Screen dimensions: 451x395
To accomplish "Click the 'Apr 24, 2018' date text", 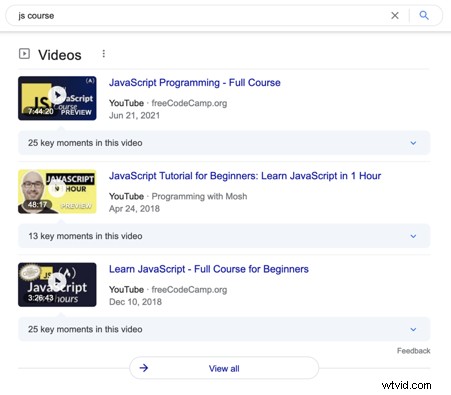I will pos(134,209).
